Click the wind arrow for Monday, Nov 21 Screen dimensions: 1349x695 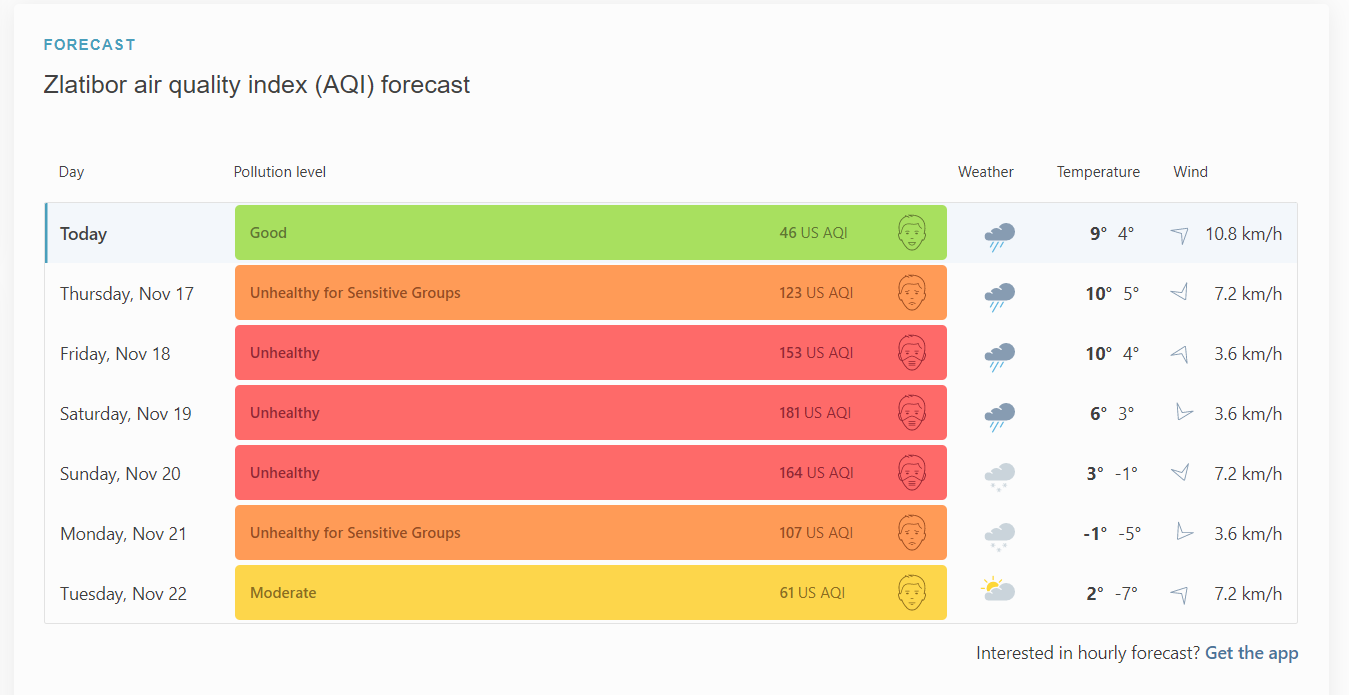pyautogui.click(x=1185, y=533)
